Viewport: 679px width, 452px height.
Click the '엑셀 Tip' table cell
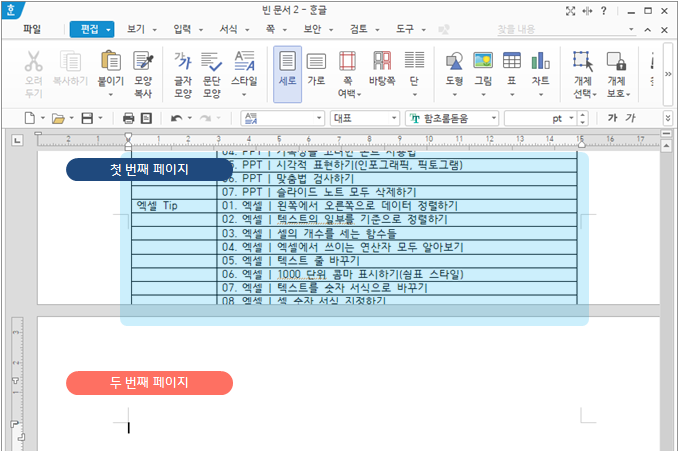(x=174, y=206)
